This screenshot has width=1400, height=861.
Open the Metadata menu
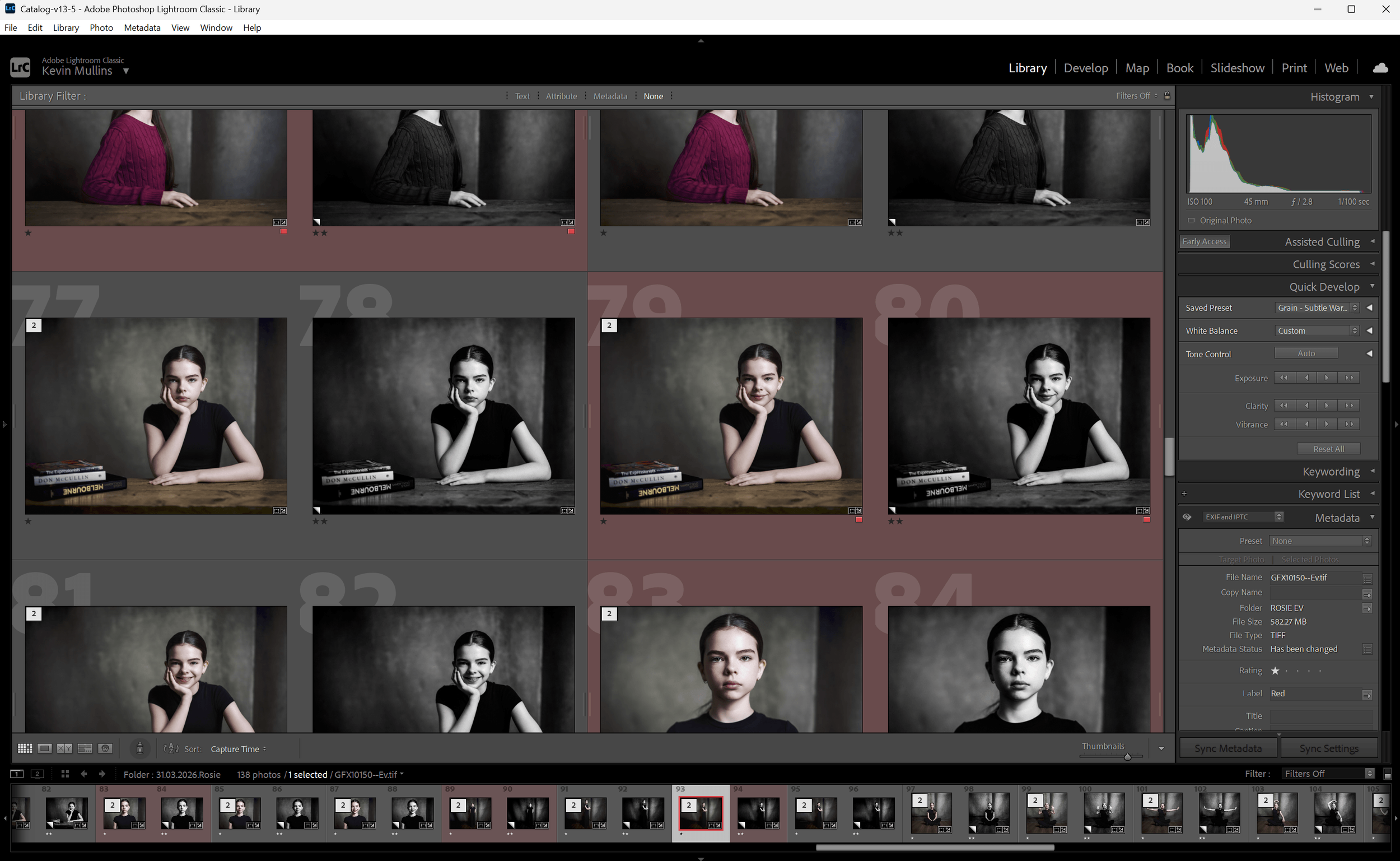(142, 27)
